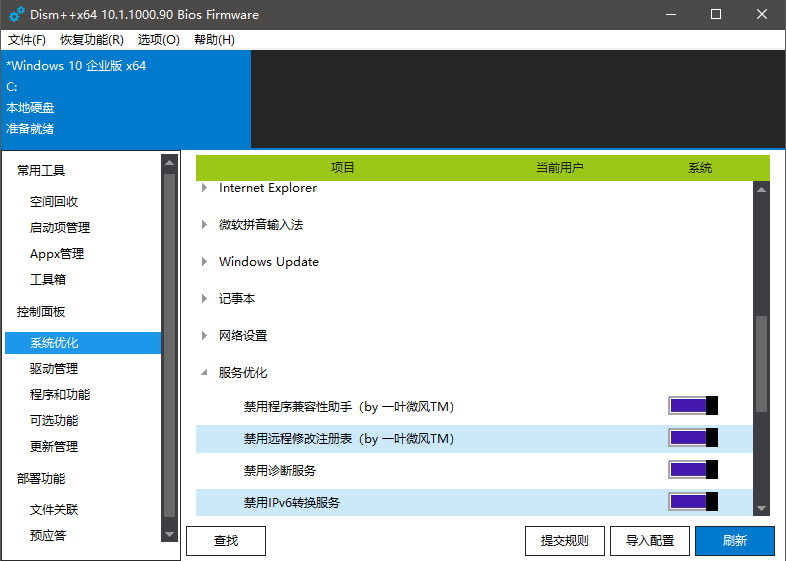Toggle 禁用IPv6转换服务 switch

point(693,501)
